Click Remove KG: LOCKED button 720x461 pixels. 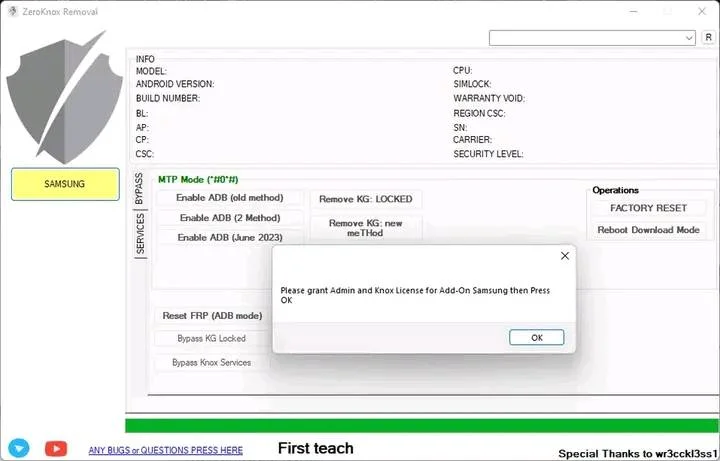pyautogui.click(x=366, y=199)
